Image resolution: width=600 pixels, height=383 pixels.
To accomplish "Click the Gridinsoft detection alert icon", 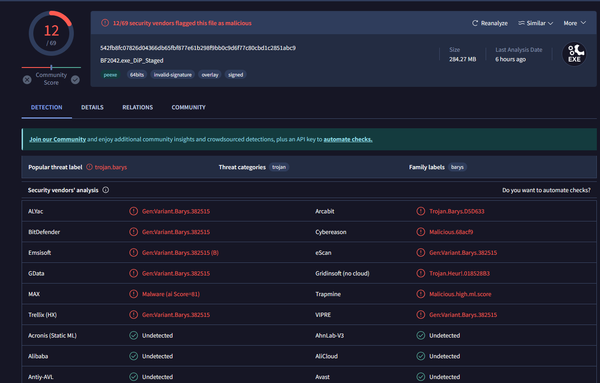I will coord(421,273).
